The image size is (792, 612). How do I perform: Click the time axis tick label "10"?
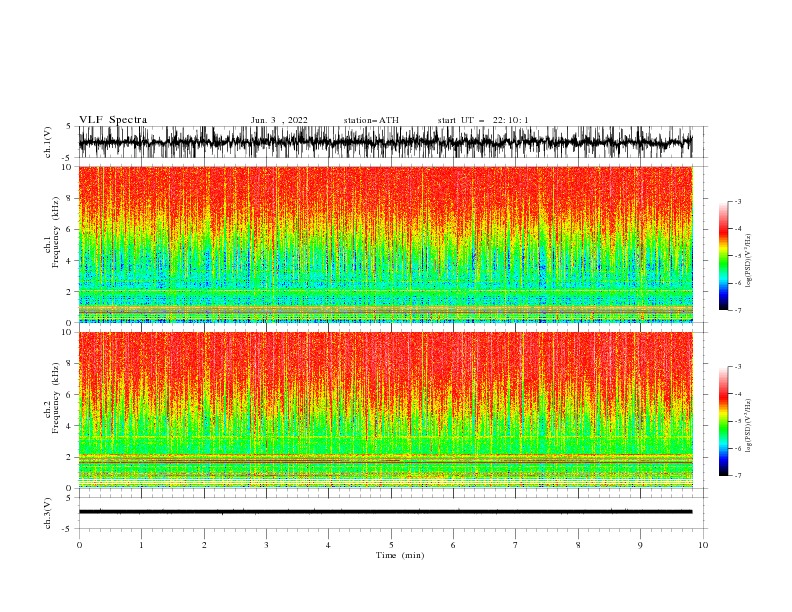tap(703, 545)
